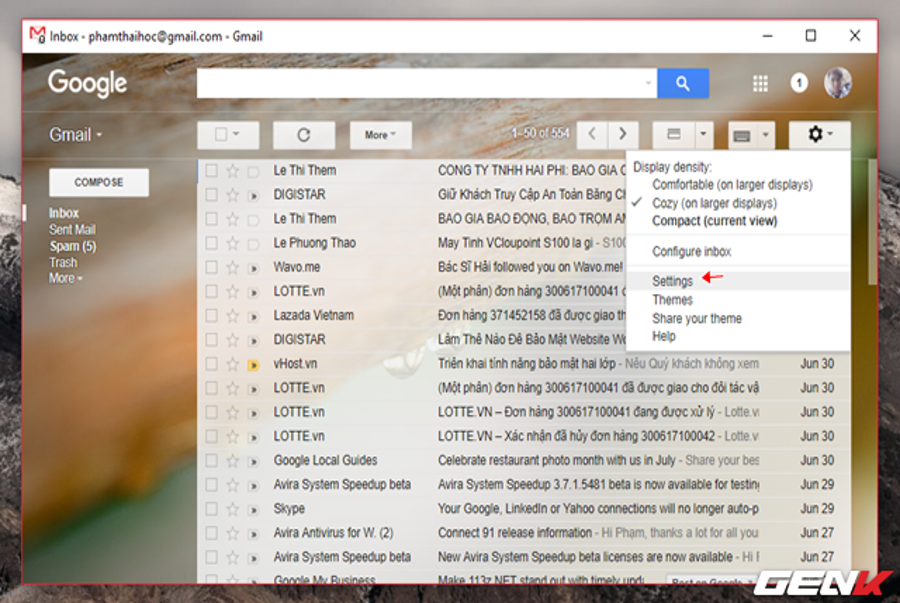Select the Skype email checkbox
This screenshot has height=603, width=900.
coord(211,508)
